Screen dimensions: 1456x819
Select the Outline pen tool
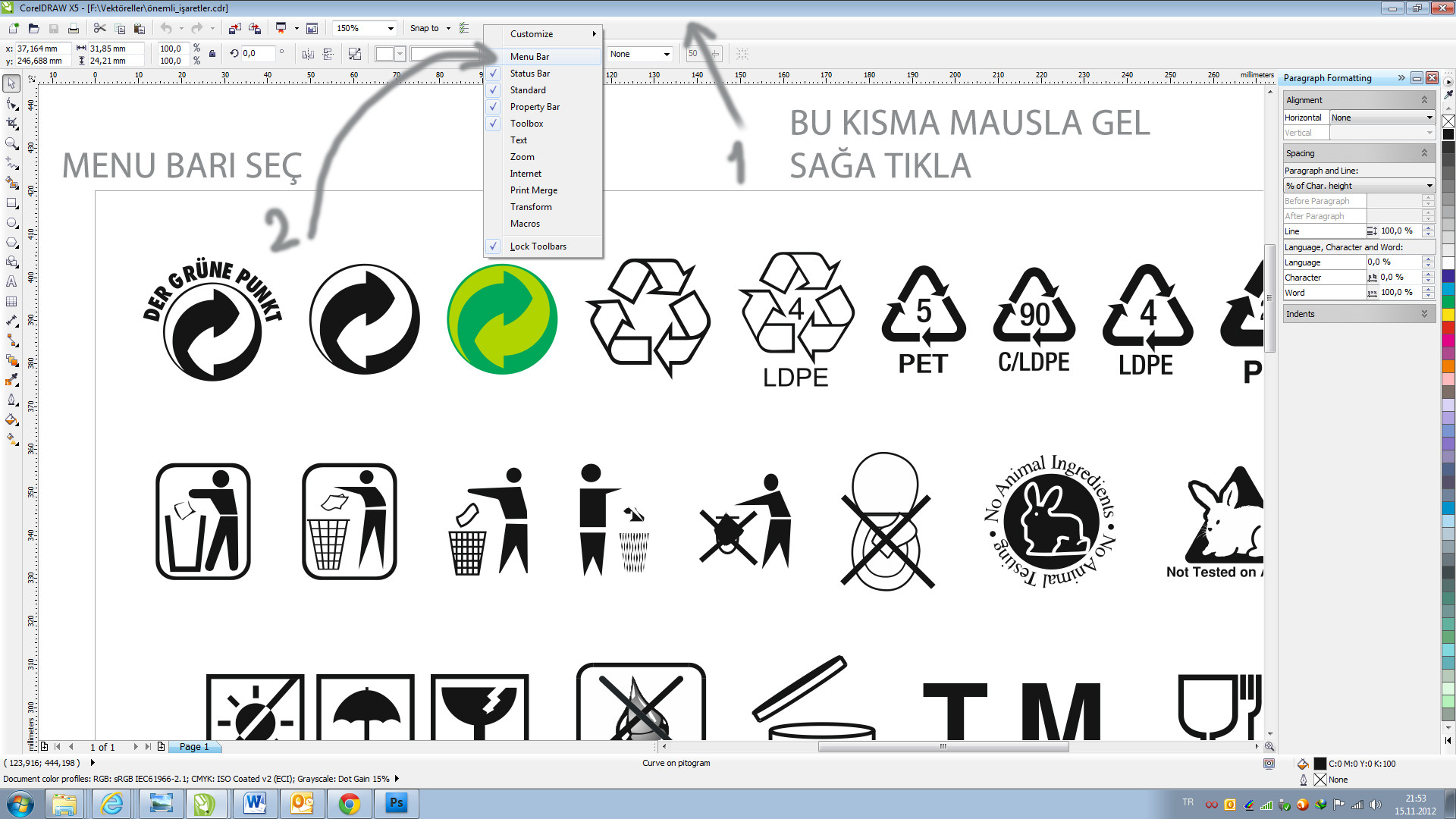tap(12, 400)
